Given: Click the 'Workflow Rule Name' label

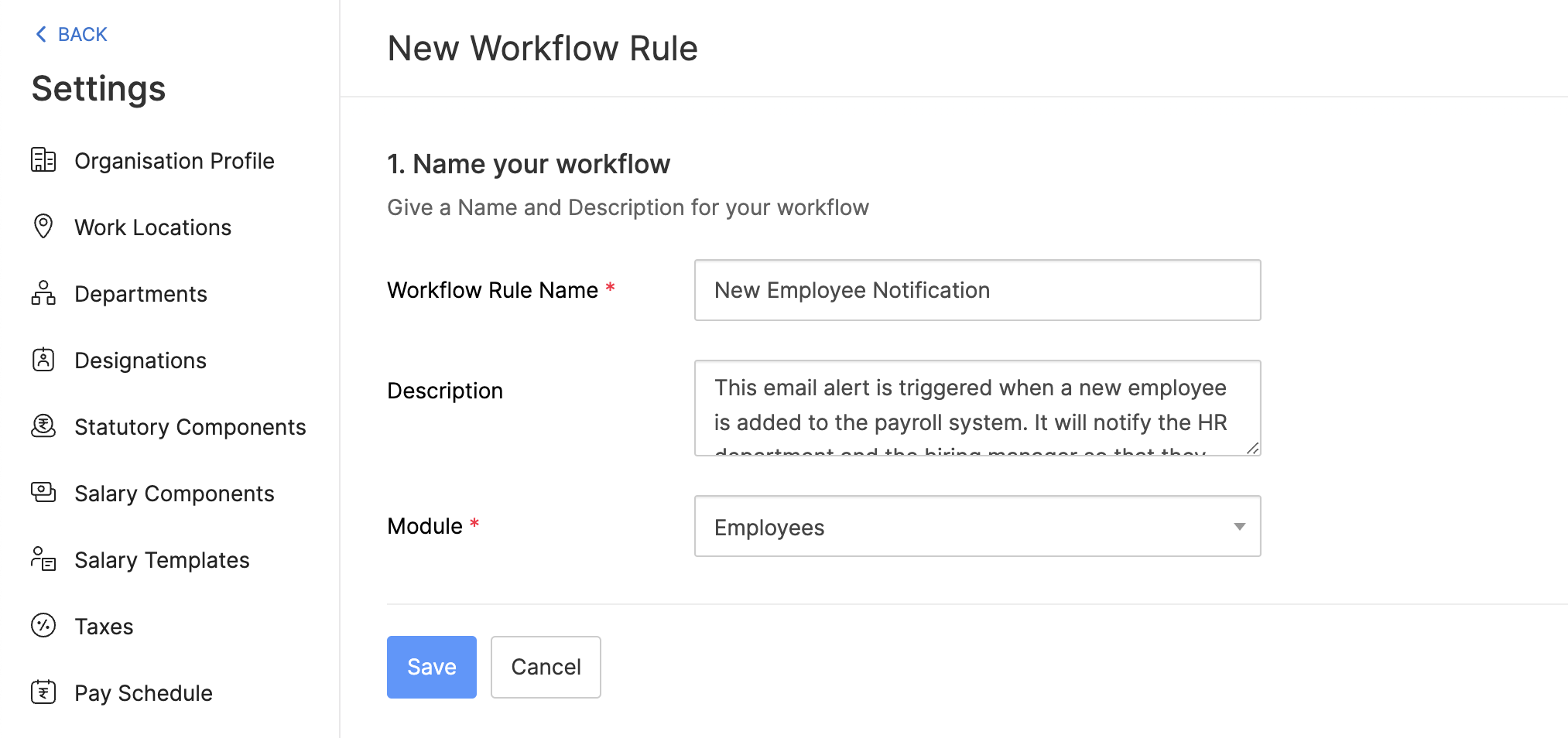Looking at the screenshot, I should [x=492, y=290].
